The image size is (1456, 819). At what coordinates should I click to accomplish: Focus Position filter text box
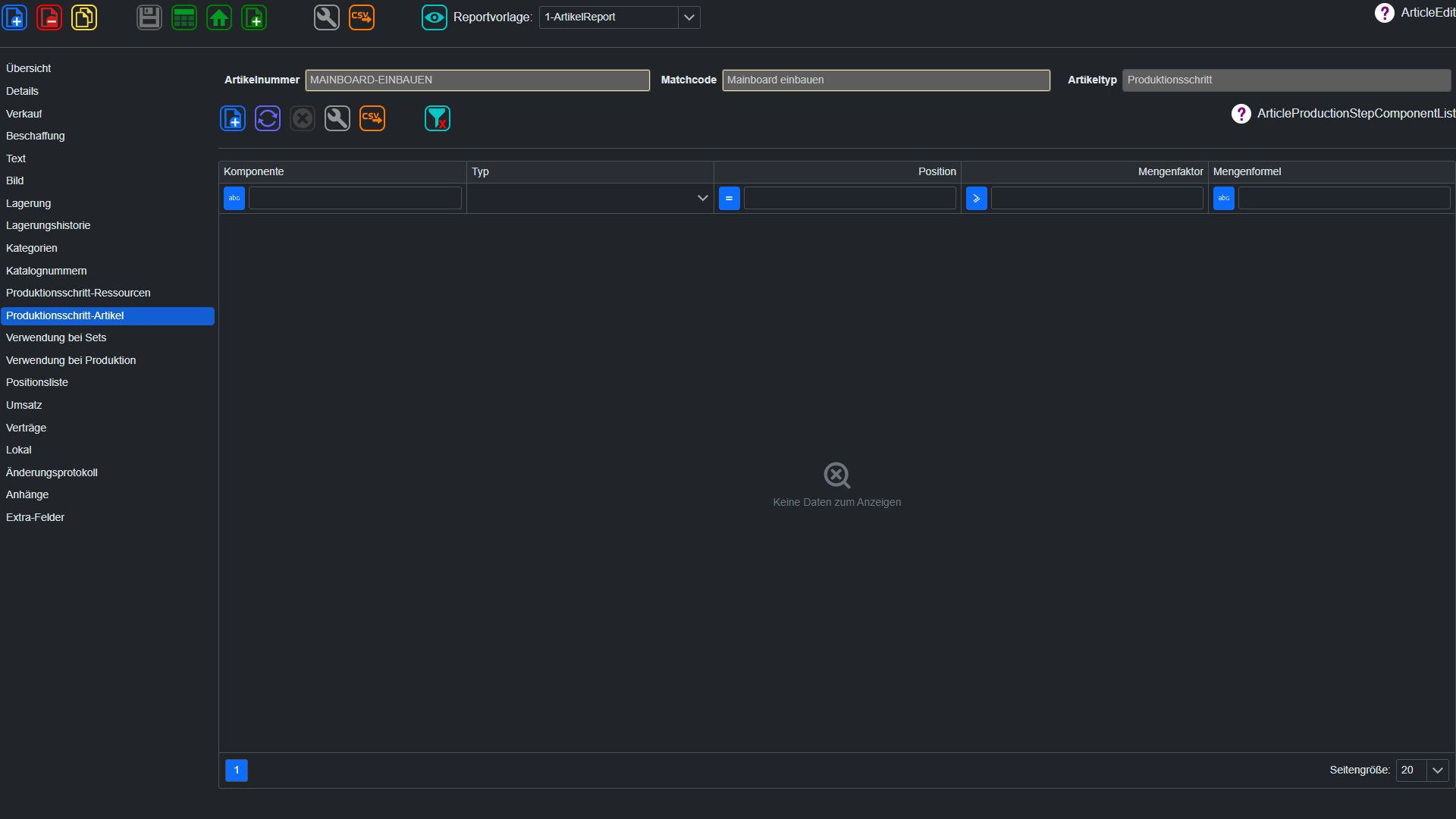point(849,198)
